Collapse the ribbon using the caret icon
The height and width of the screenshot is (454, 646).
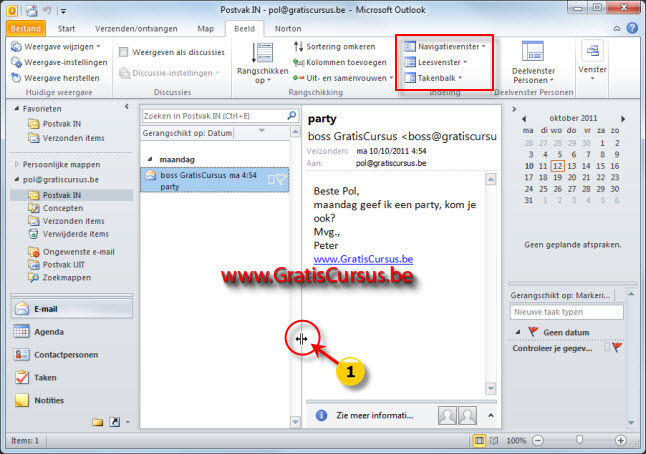[x=616, y=28]
